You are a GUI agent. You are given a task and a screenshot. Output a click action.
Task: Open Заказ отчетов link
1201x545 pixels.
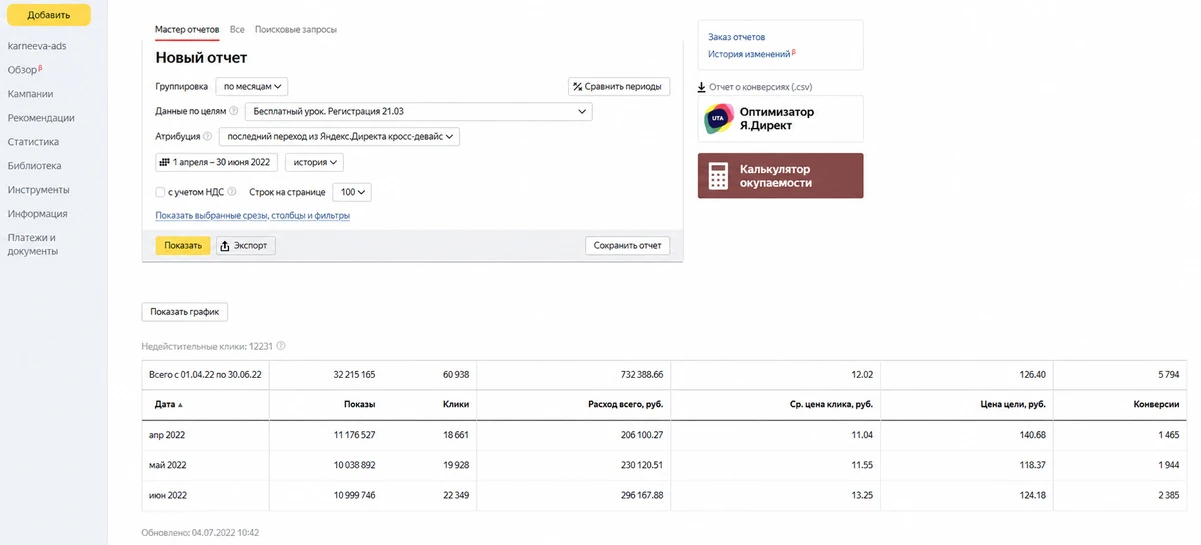click(x=737, y=37)
